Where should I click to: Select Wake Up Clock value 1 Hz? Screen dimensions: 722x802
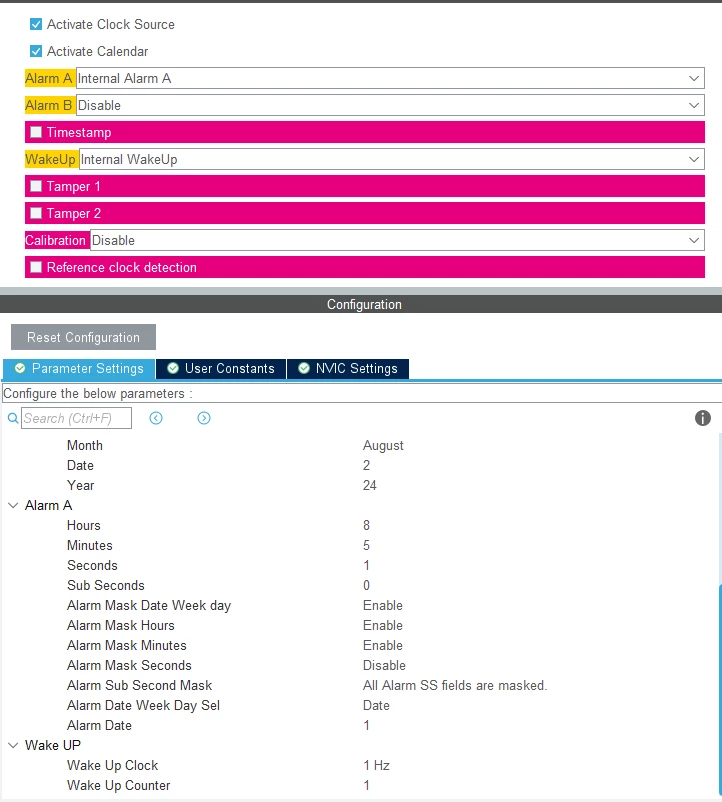click(x=376, y=765)
